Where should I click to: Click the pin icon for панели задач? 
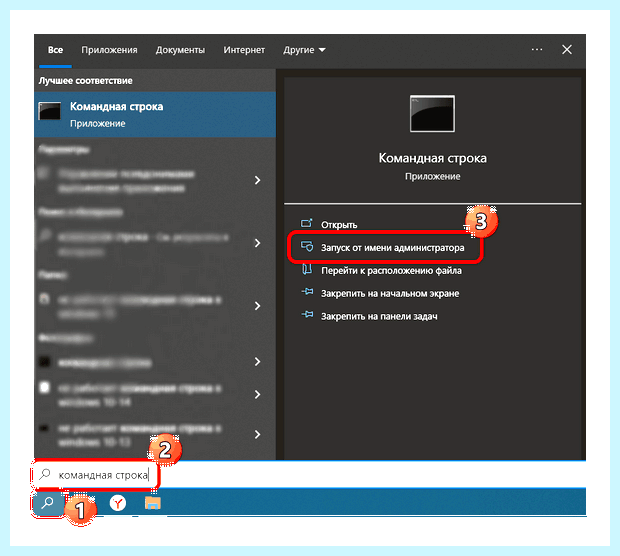click(307, 315)
